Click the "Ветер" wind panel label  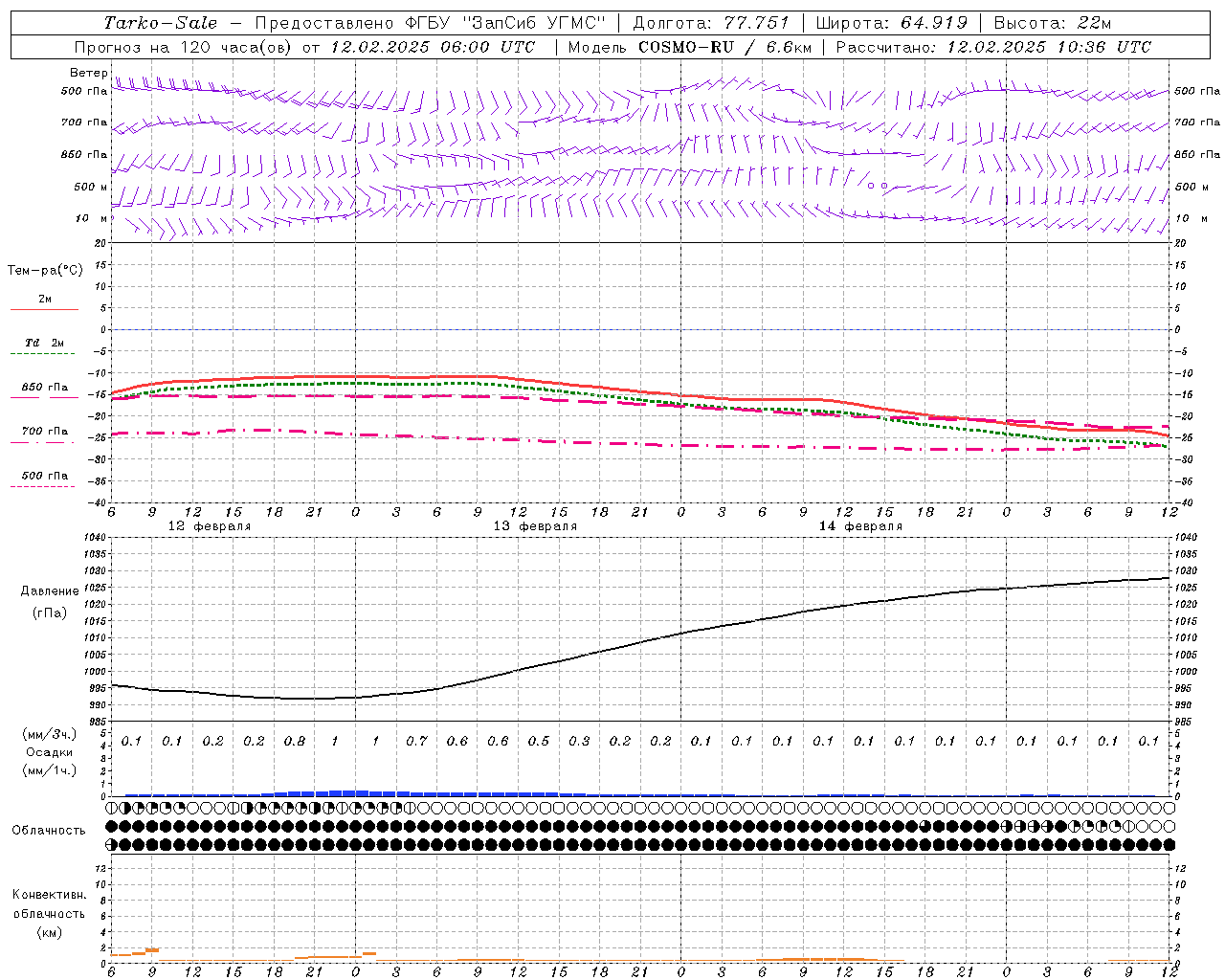(88, 73)
